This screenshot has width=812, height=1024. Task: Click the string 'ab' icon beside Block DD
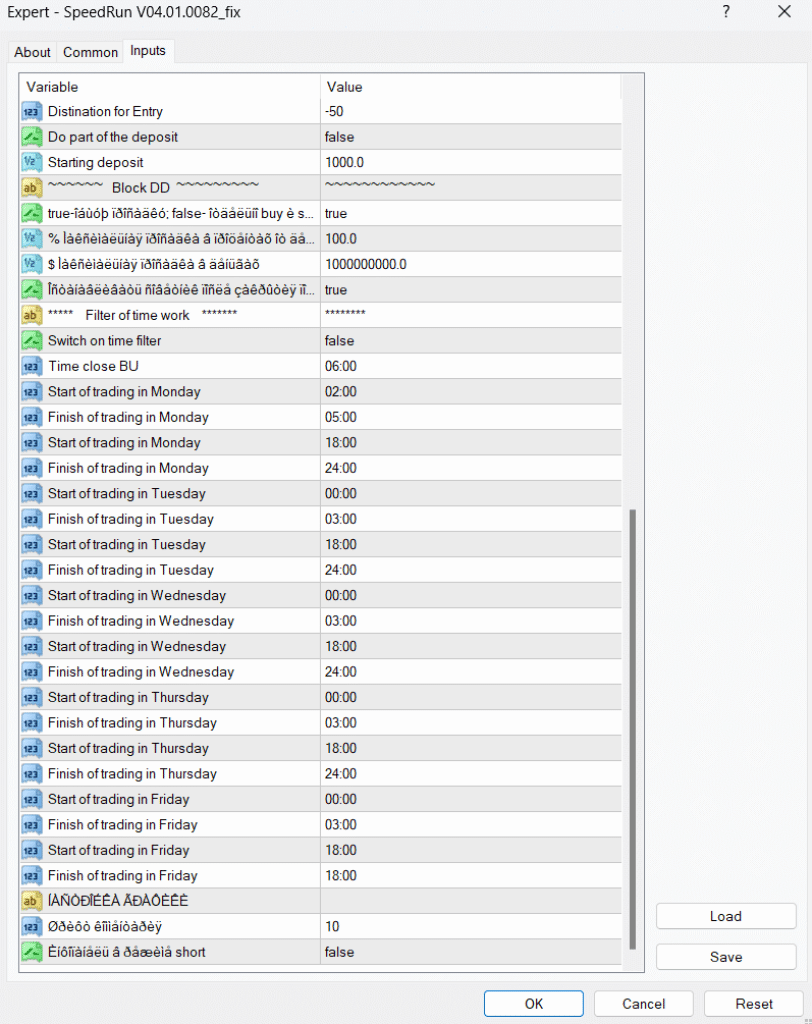pos(31,188)
